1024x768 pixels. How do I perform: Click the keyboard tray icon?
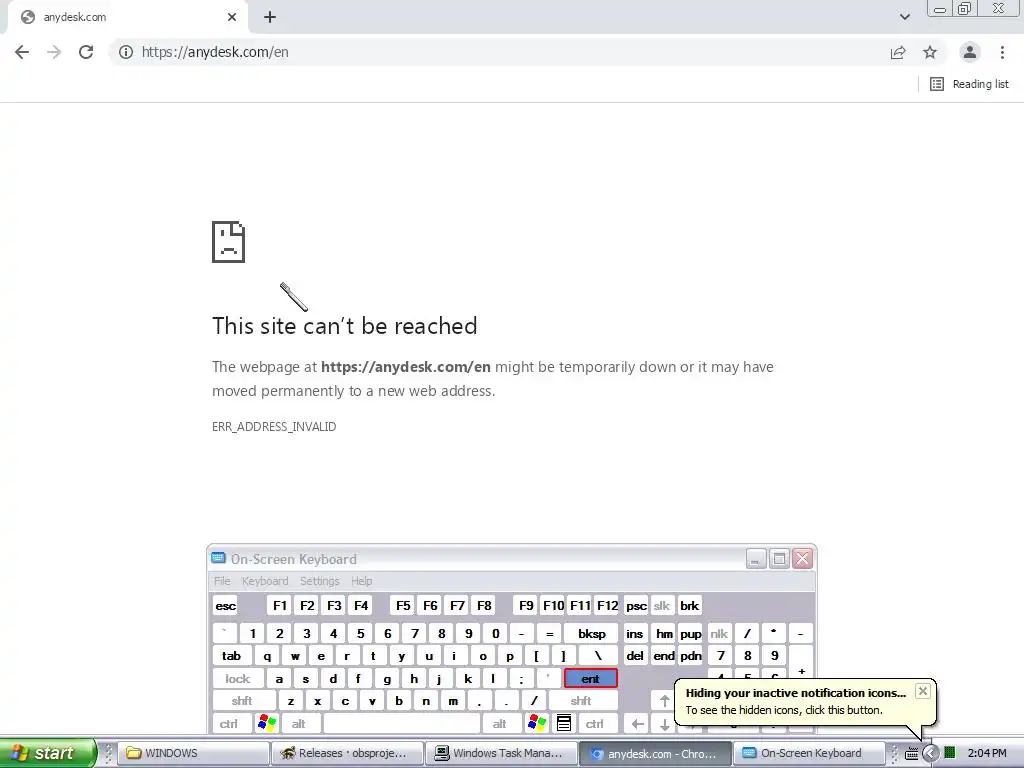click(x=912, y=754)
